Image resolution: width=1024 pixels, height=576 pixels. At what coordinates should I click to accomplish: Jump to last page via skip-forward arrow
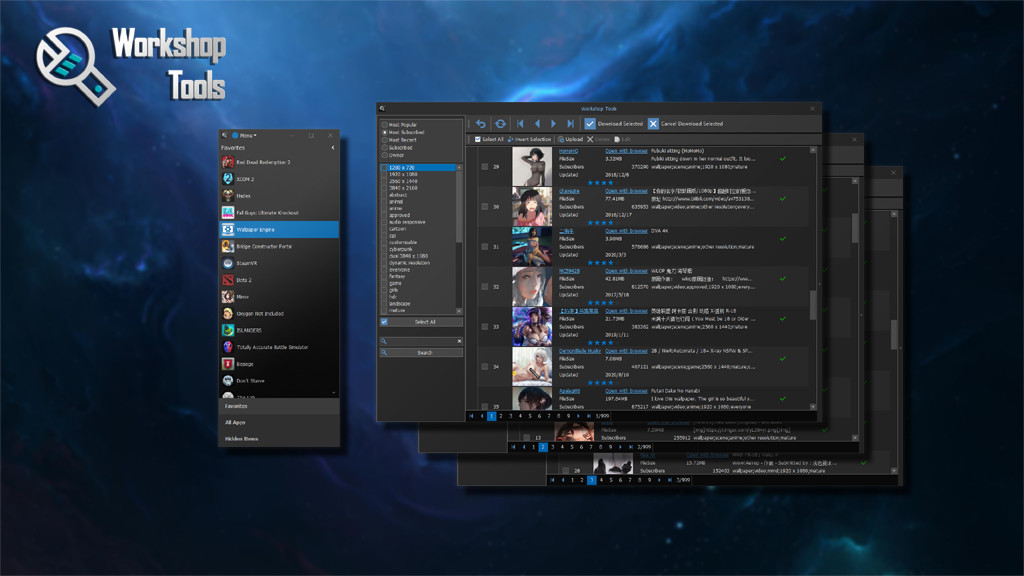(x=571, y=122)
